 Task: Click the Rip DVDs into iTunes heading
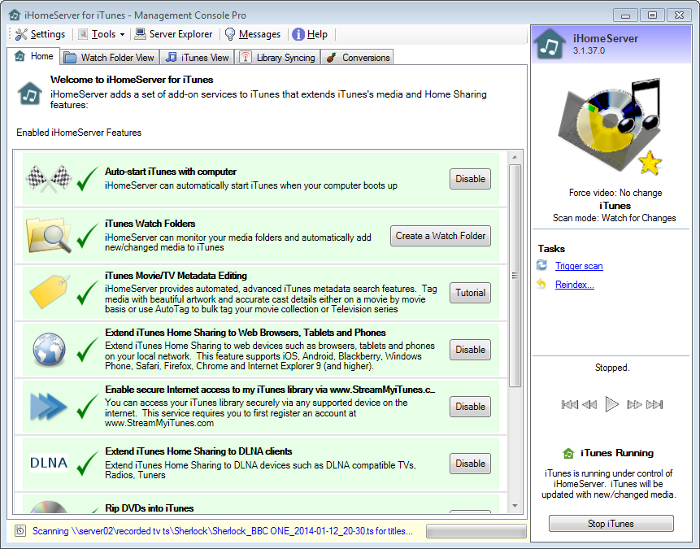click(x=149, y=508)
